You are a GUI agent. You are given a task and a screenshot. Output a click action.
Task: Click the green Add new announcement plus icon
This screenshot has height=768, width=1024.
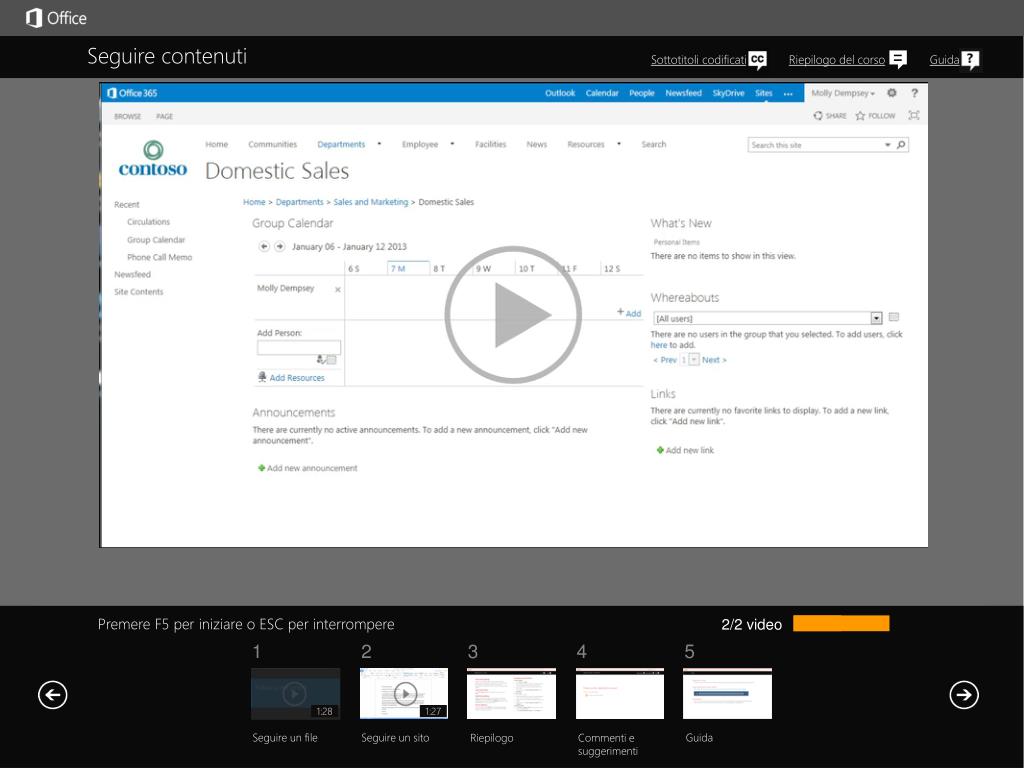pyautogui.click(x=261, y=468)
